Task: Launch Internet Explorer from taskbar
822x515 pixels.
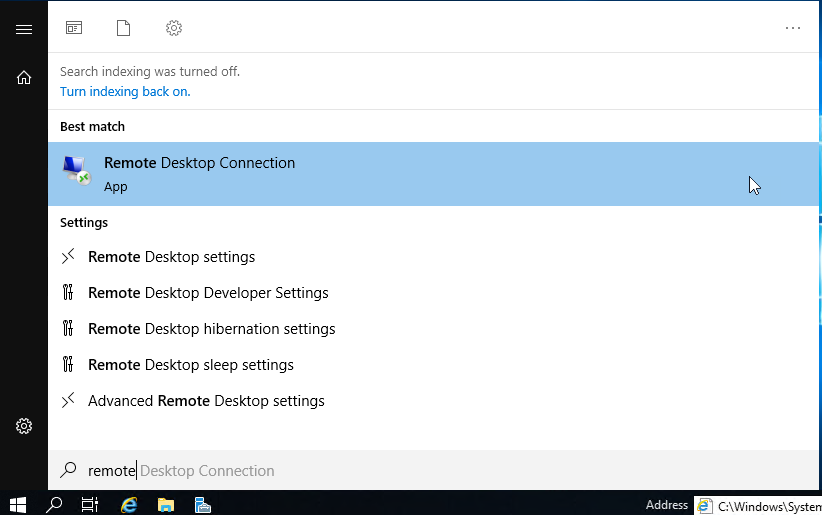Action: 128,504
